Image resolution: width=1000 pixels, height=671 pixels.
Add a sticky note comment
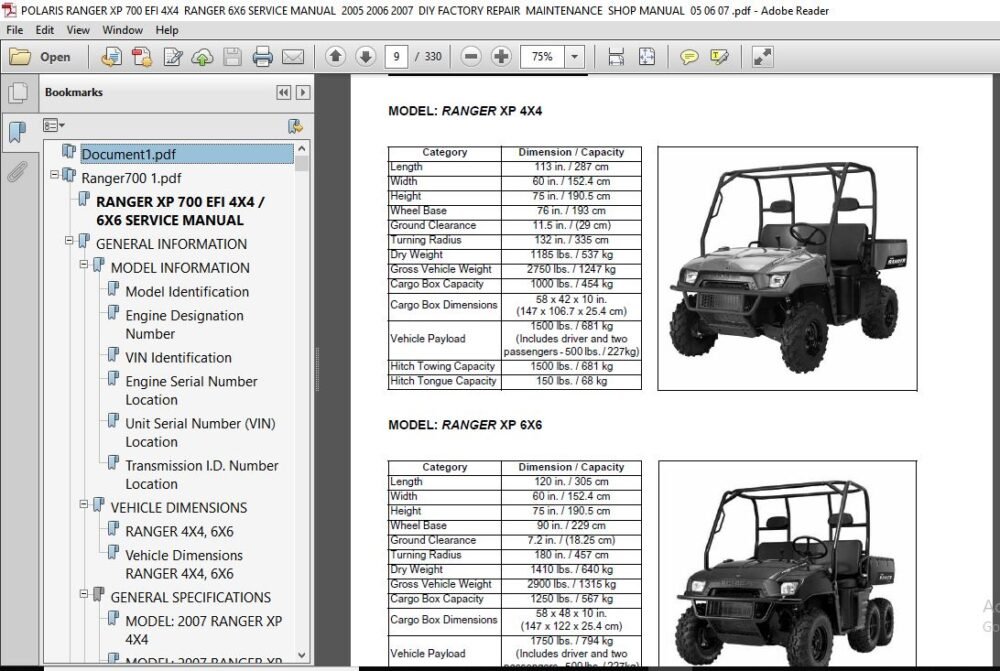[x=689, y=57]
